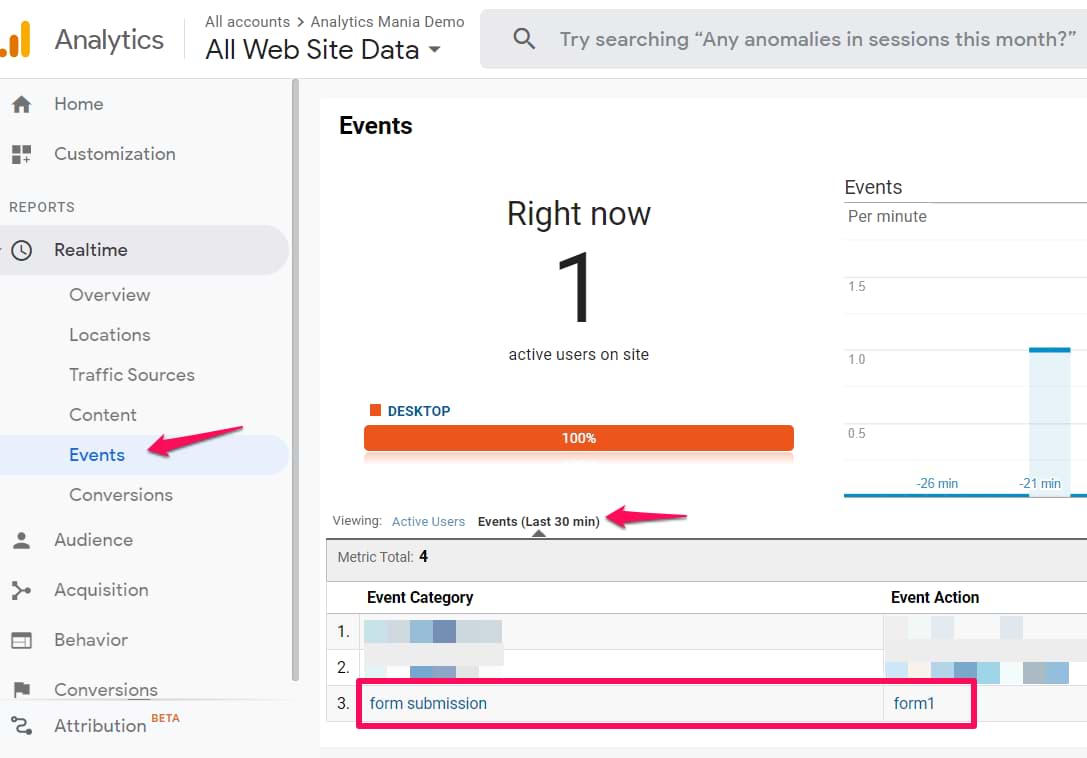Expand the Conversions flag section
Image resolution: width=1087 pixels, height=758 pixels.
click(105, 689)
